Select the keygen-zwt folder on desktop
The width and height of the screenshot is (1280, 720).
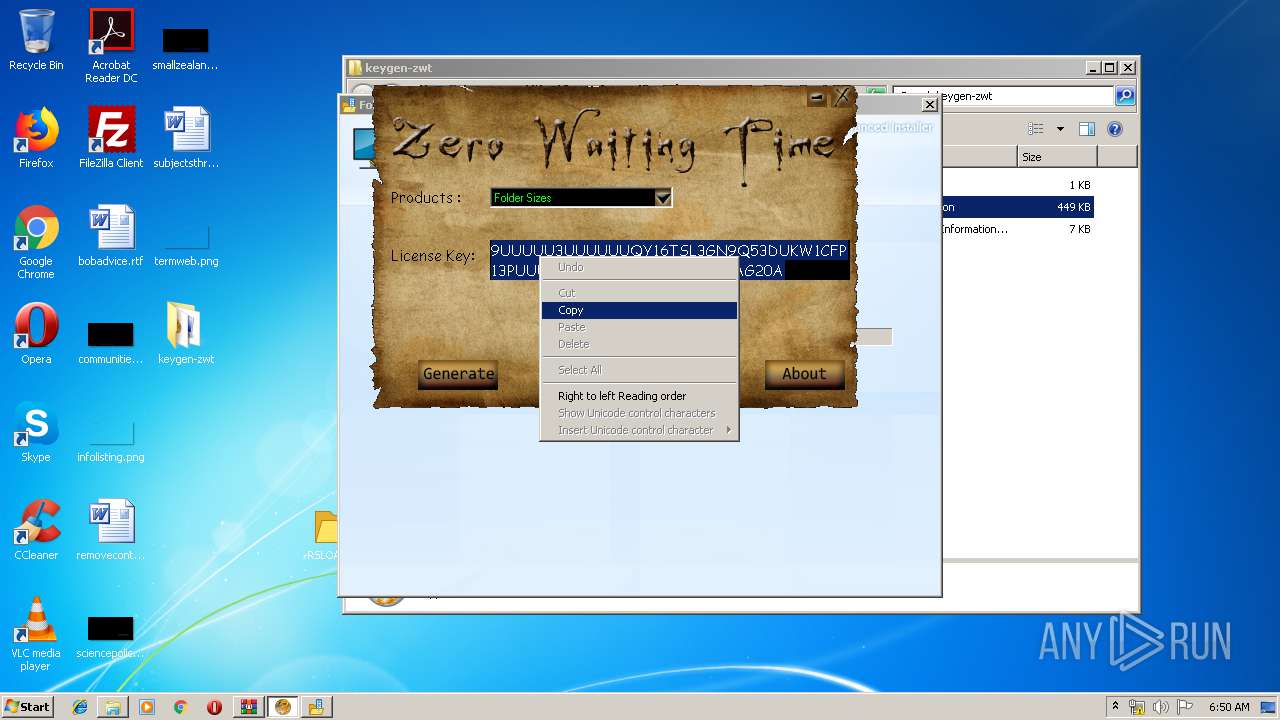186,334
